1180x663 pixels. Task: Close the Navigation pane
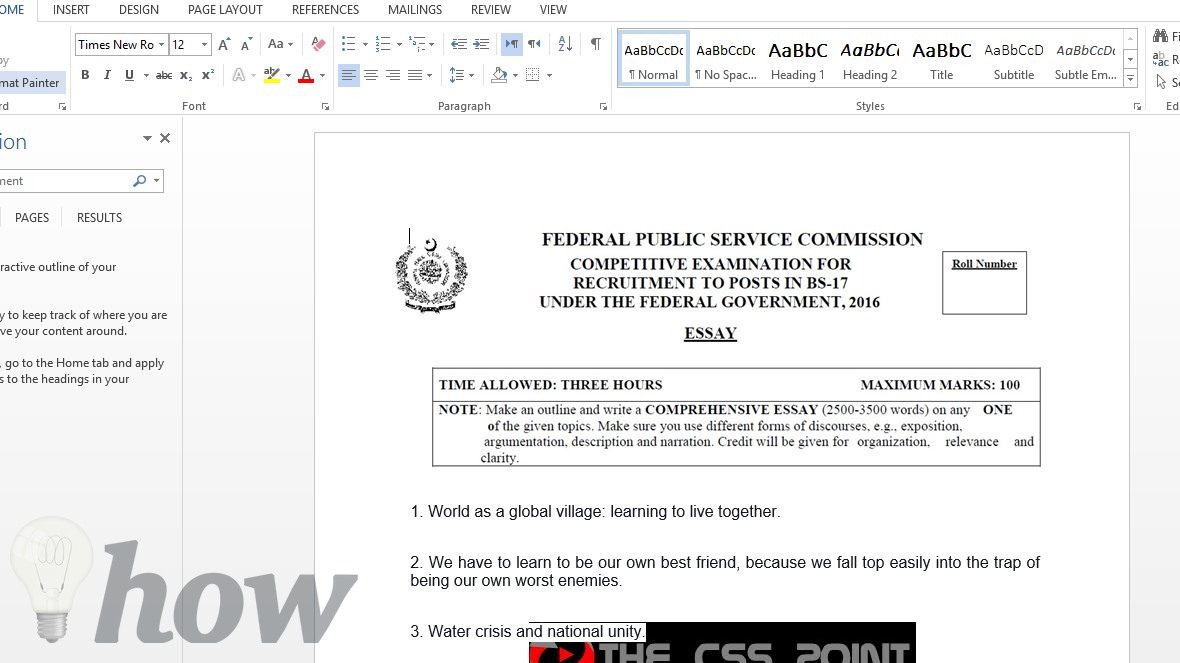tap(165, 138)
